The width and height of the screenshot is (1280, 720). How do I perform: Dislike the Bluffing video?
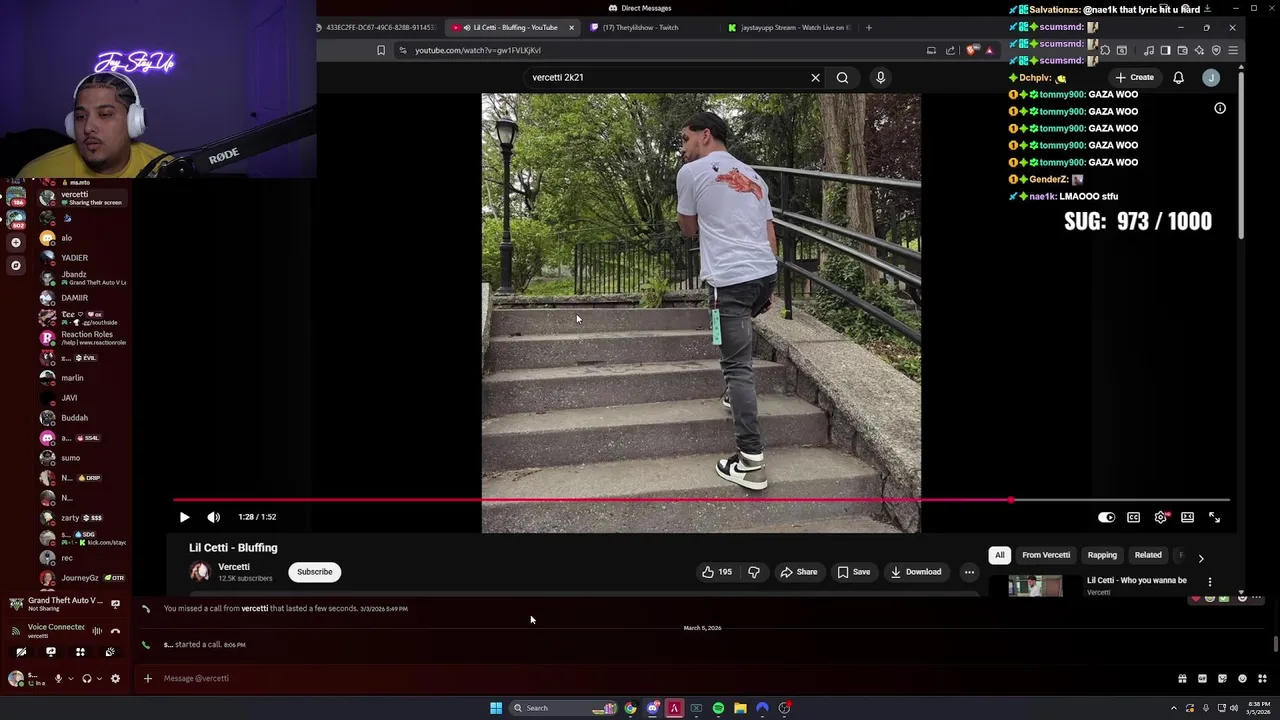click(754, 572)
